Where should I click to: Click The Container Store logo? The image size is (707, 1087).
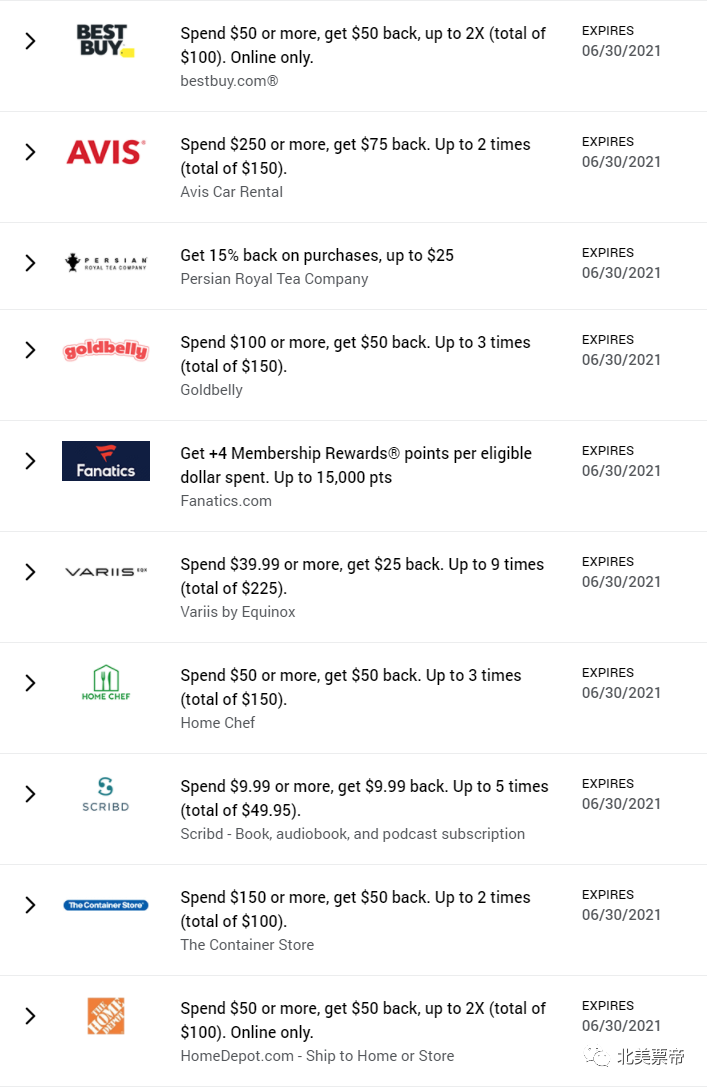105,905
